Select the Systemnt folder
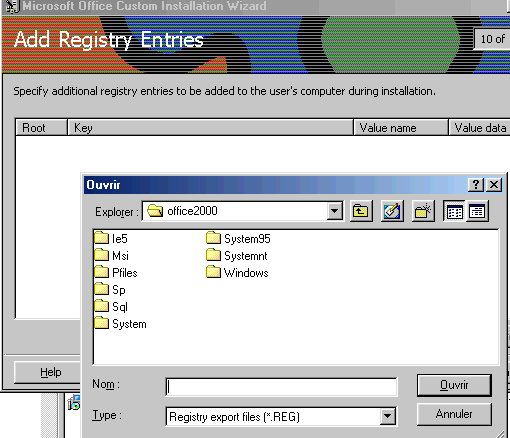Viewport: 510px width, 438px height. tap(237, 255)
